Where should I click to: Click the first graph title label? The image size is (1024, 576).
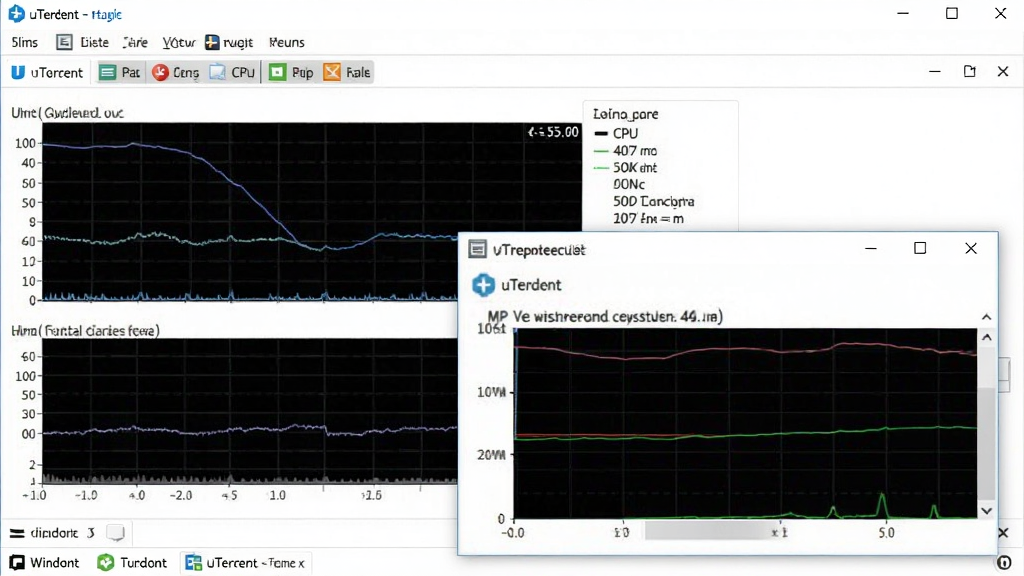tap(67, 113)
